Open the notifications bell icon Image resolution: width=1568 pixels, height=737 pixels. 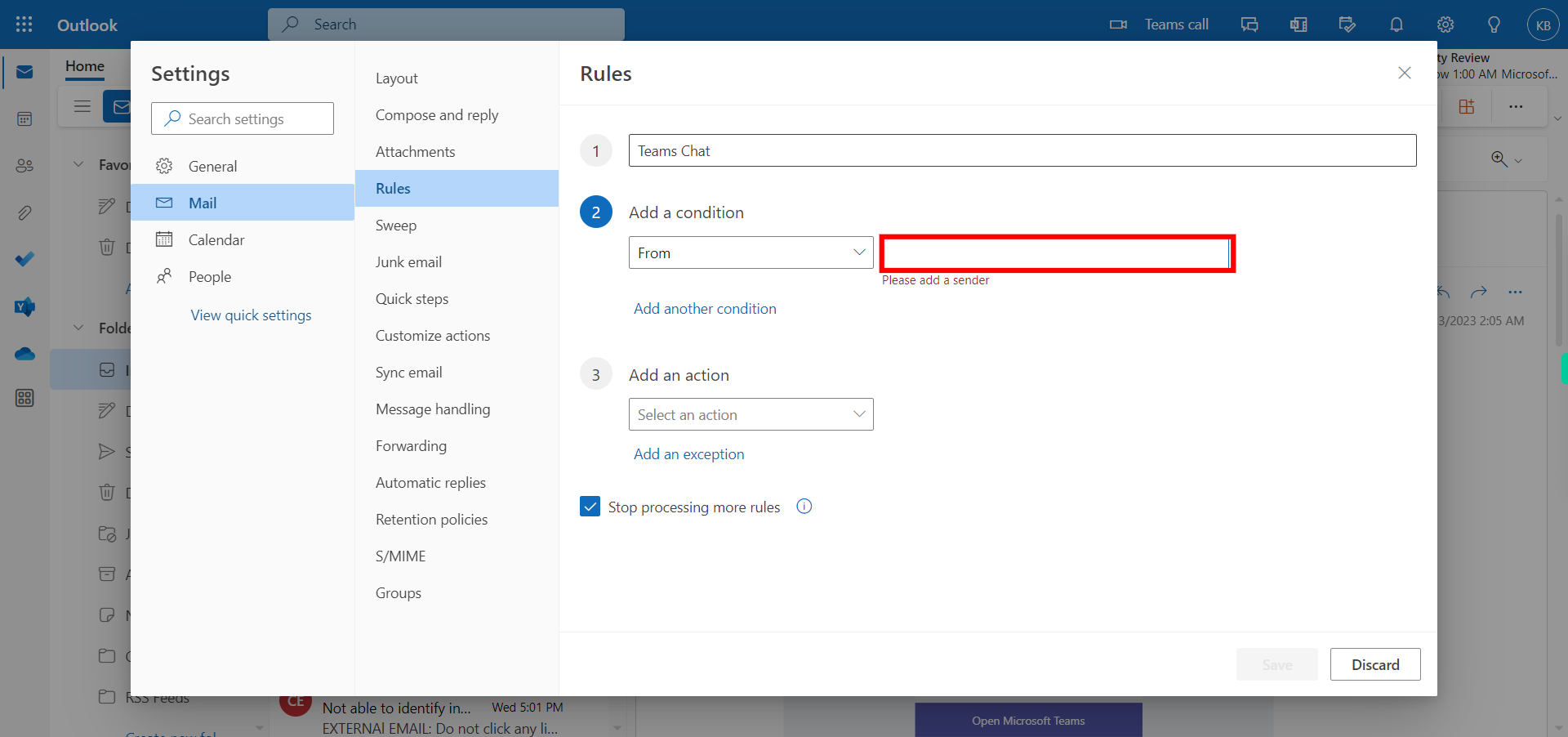[1396, 25]
